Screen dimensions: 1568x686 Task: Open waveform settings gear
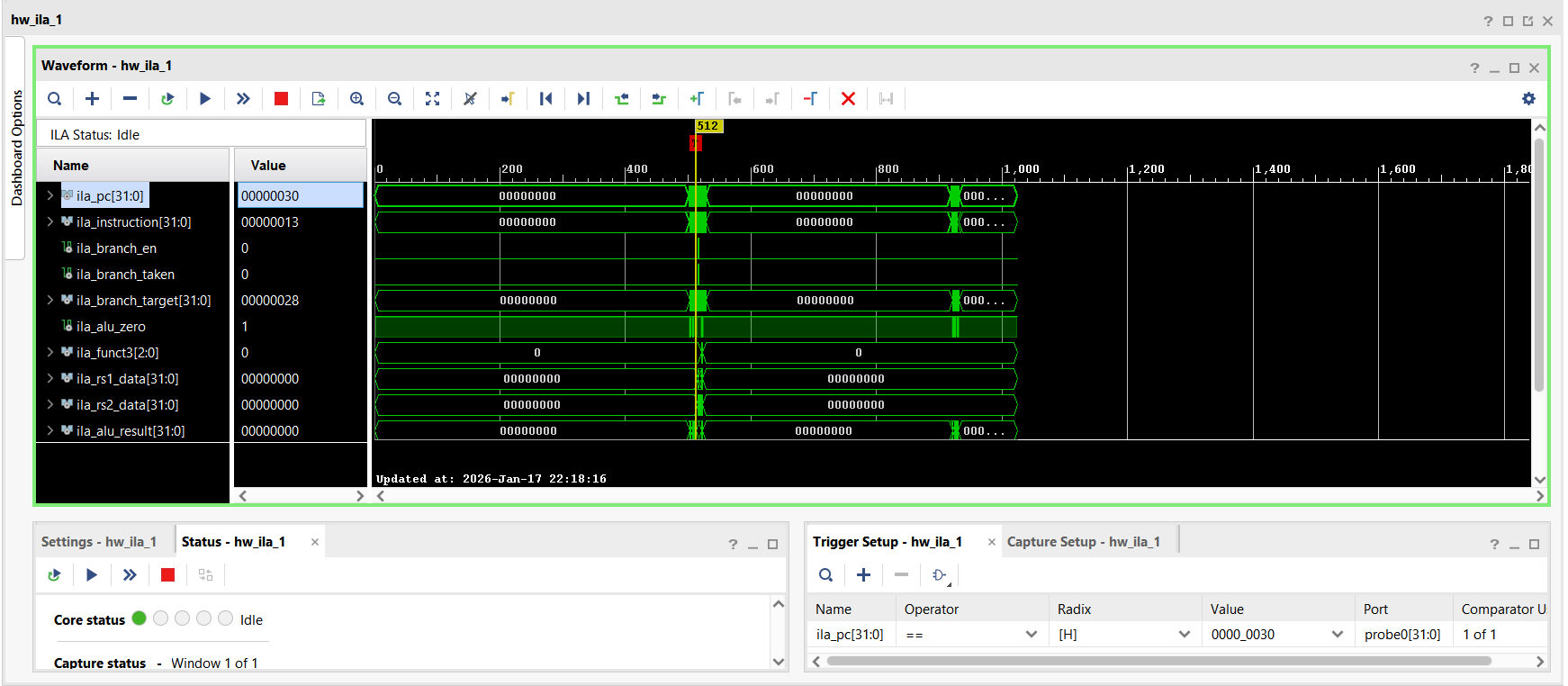pyautogui.click(x=1528, y=99)
